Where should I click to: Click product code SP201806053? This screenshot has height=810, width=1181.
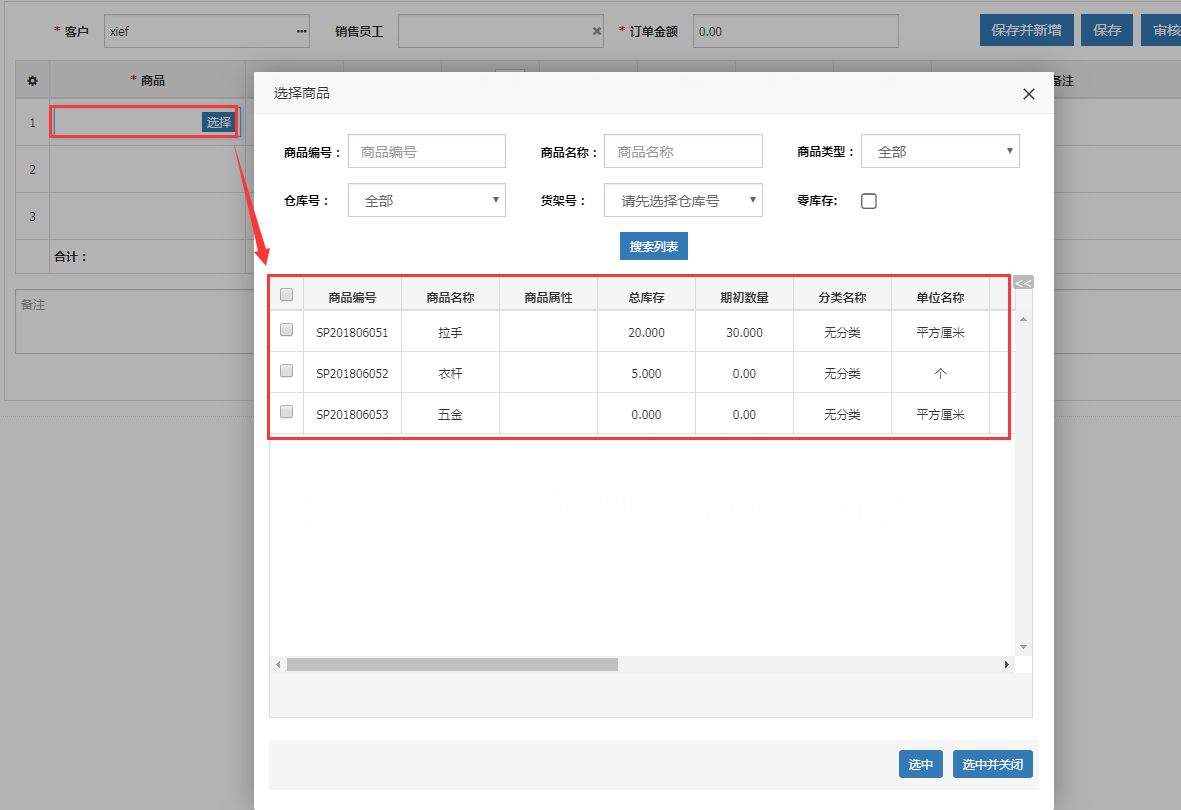(352, 414)
